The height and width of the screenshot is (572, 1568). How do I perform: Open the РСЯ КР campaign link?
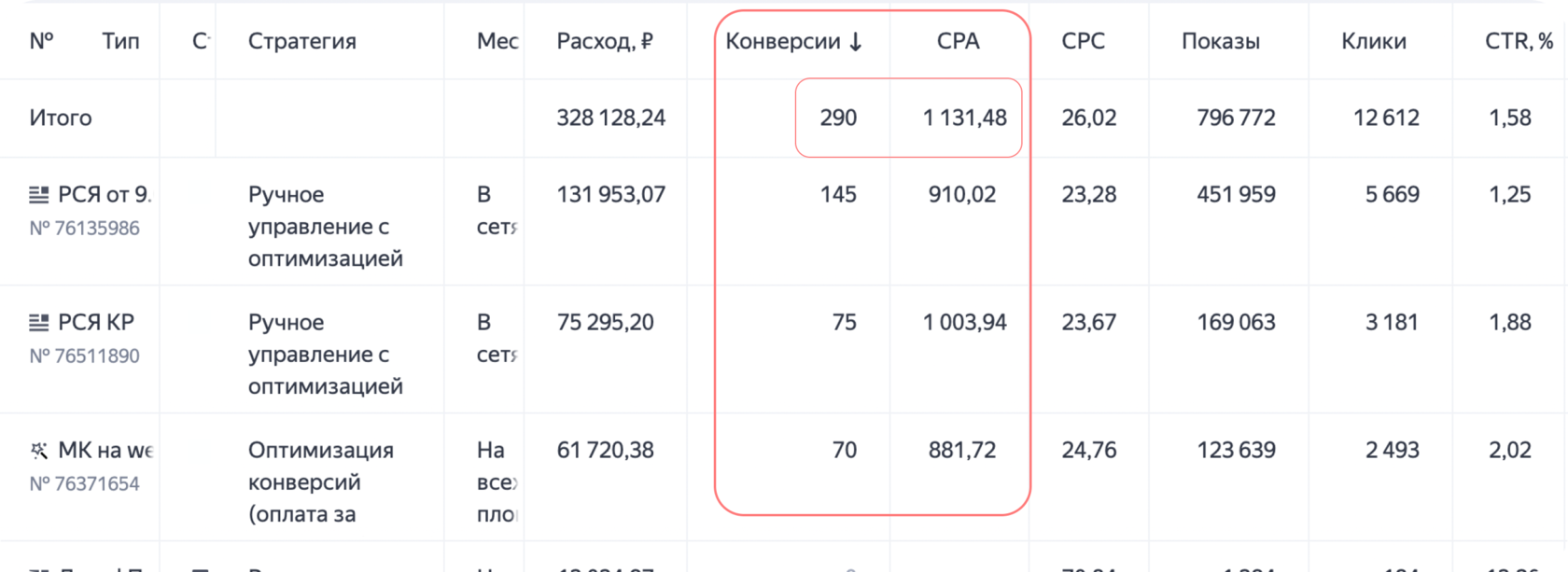pos(96,323)
